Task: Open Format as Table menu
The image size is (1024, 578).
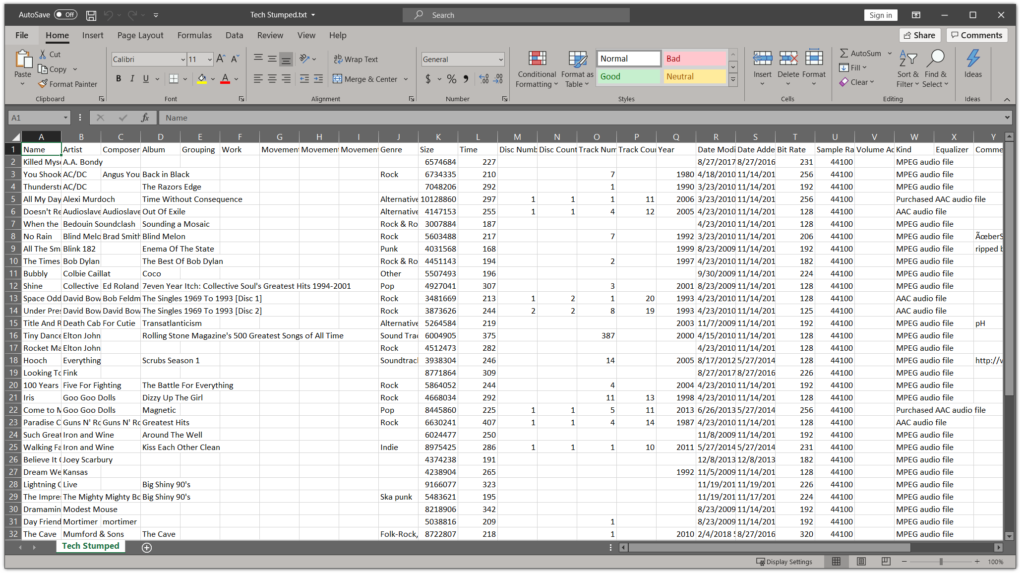Action: click(577, 69)
